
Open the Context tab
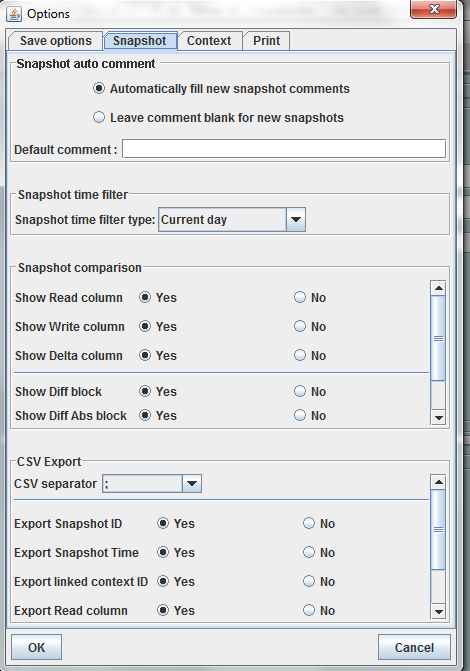[x=209, y=41]
